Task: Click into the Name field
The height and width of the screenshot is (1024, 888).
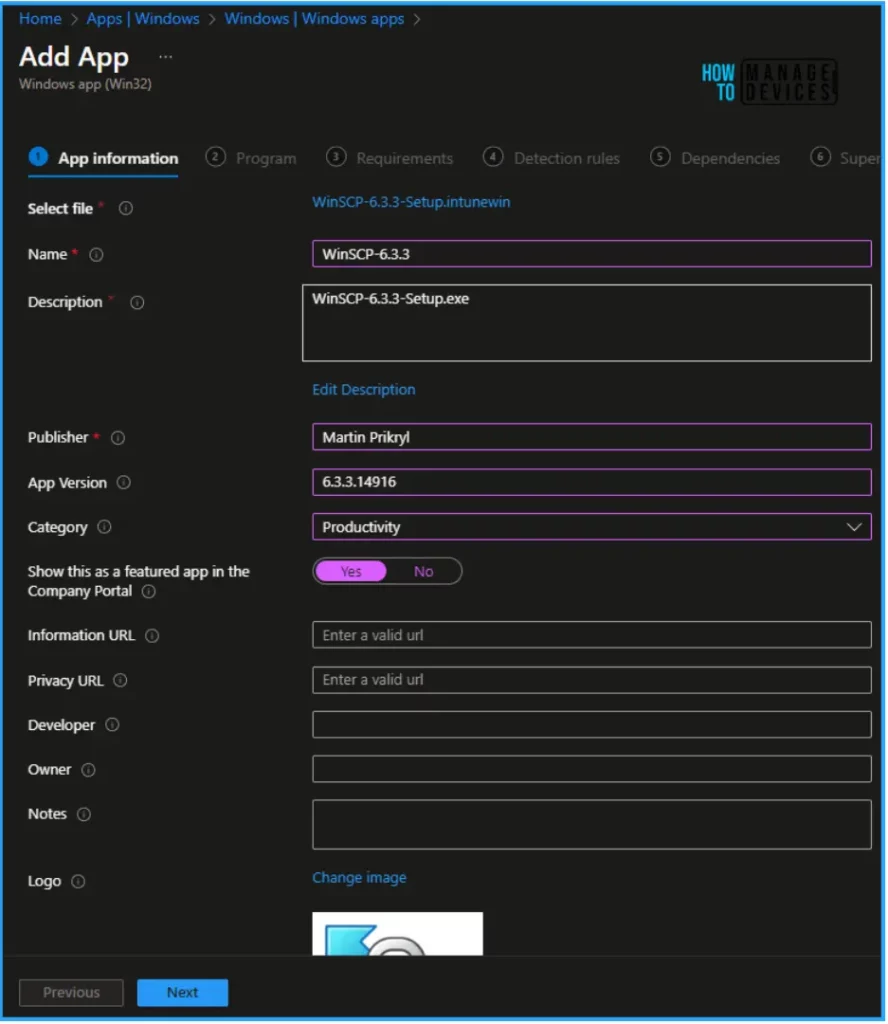Action: [x=592, y=254]
